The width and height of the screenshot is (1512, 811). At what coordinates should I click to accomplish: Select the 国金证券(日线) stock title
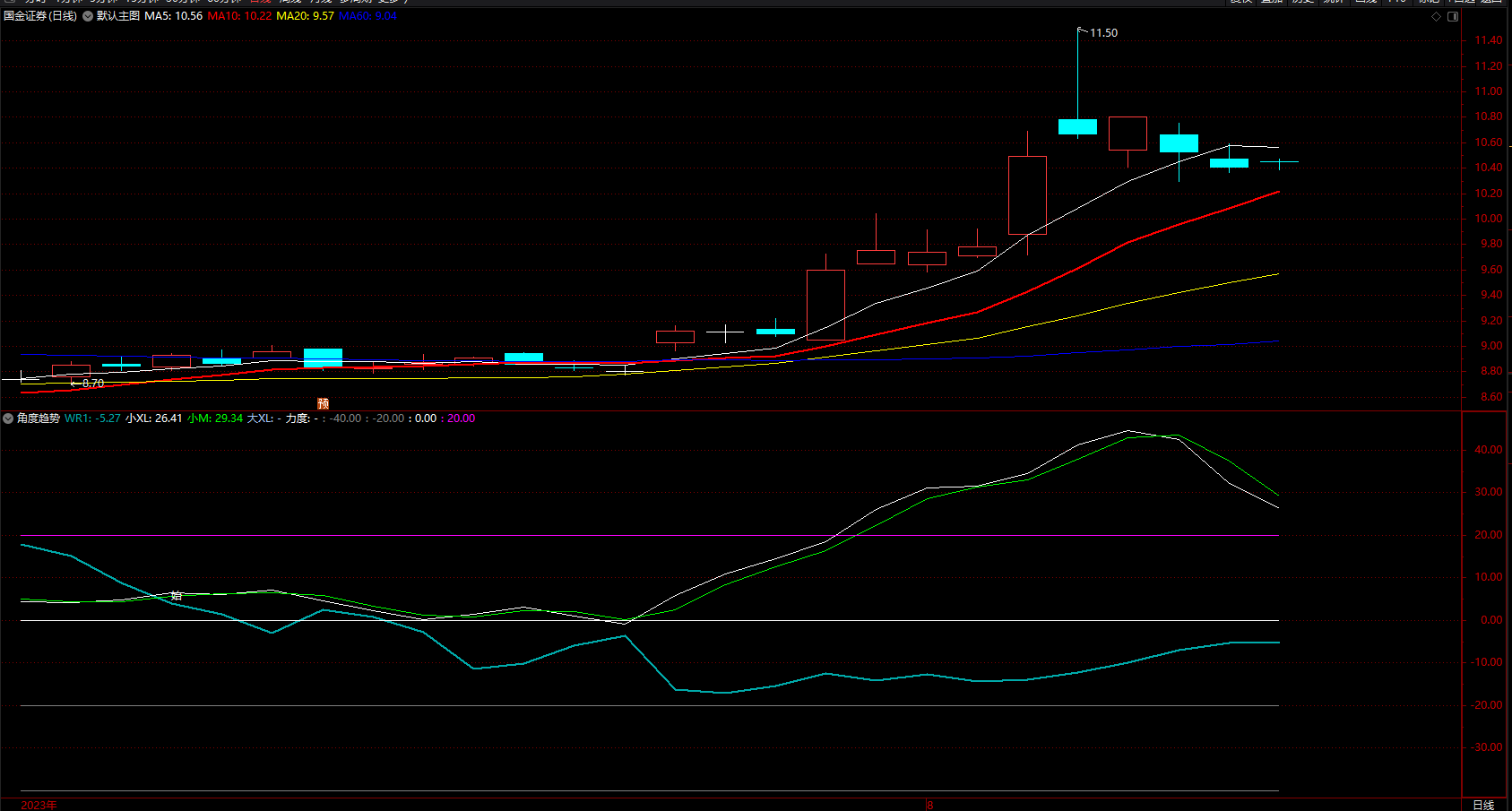40,16
